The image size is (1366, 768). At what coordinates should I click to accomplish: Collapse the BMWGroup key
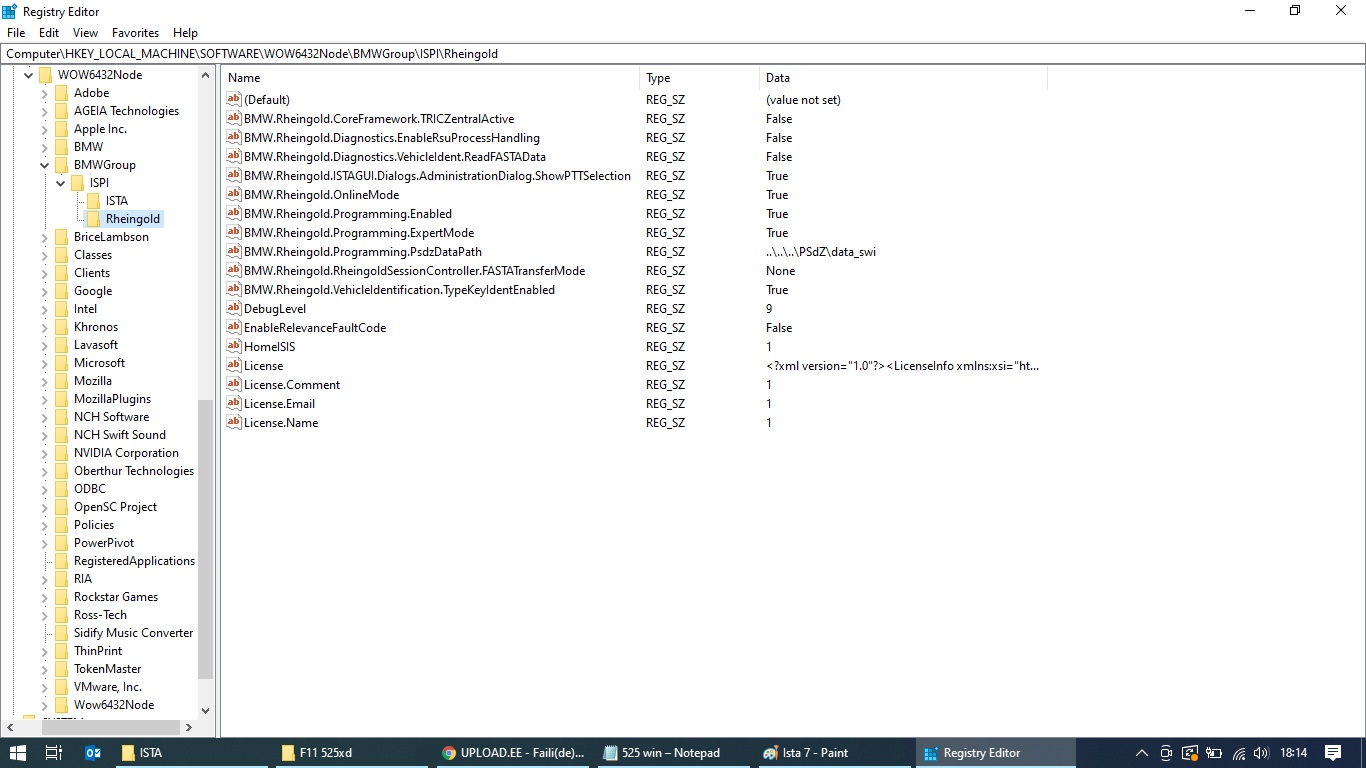click(x=44, y=165)
